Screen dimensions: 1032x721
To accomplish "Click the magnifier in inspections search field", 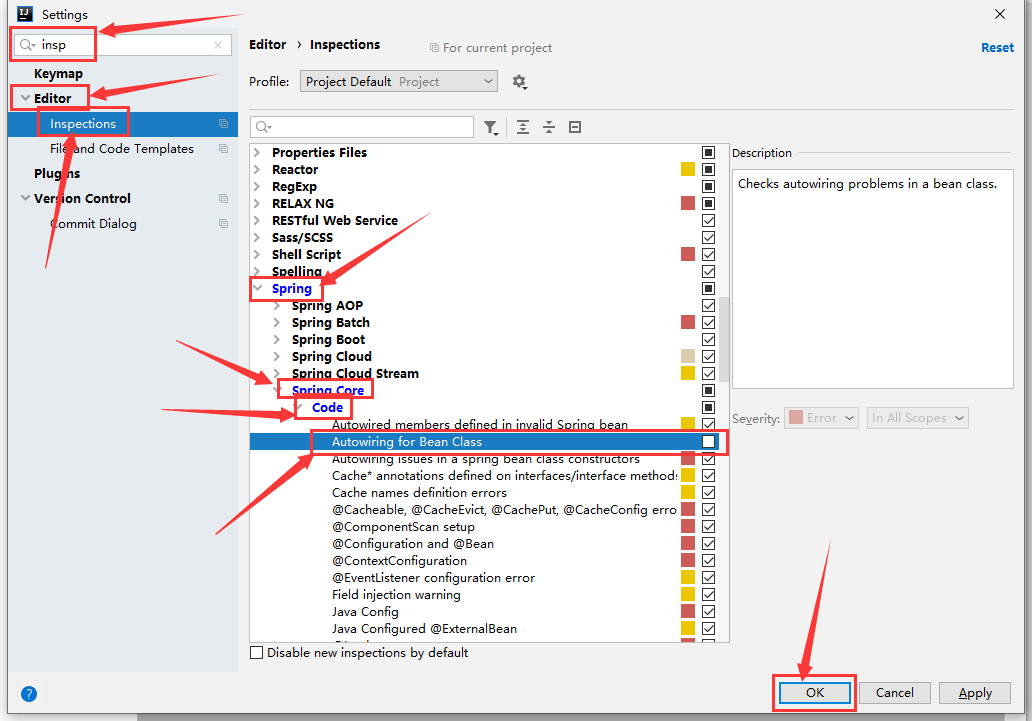I will (263, 127).
